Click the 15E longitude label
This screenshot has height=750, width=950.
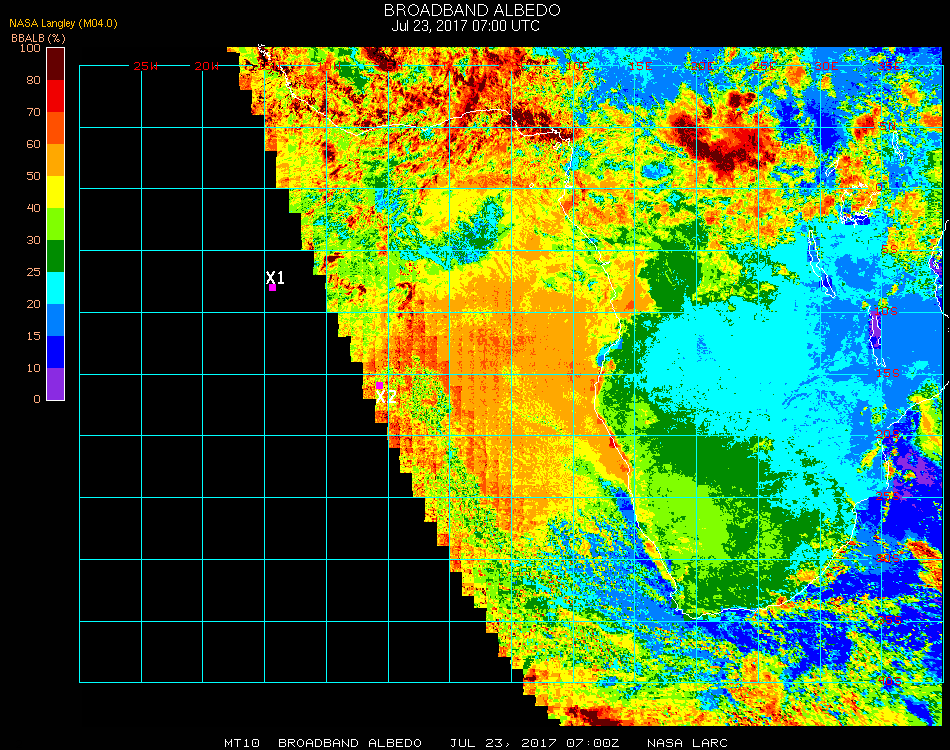[640, 66]
